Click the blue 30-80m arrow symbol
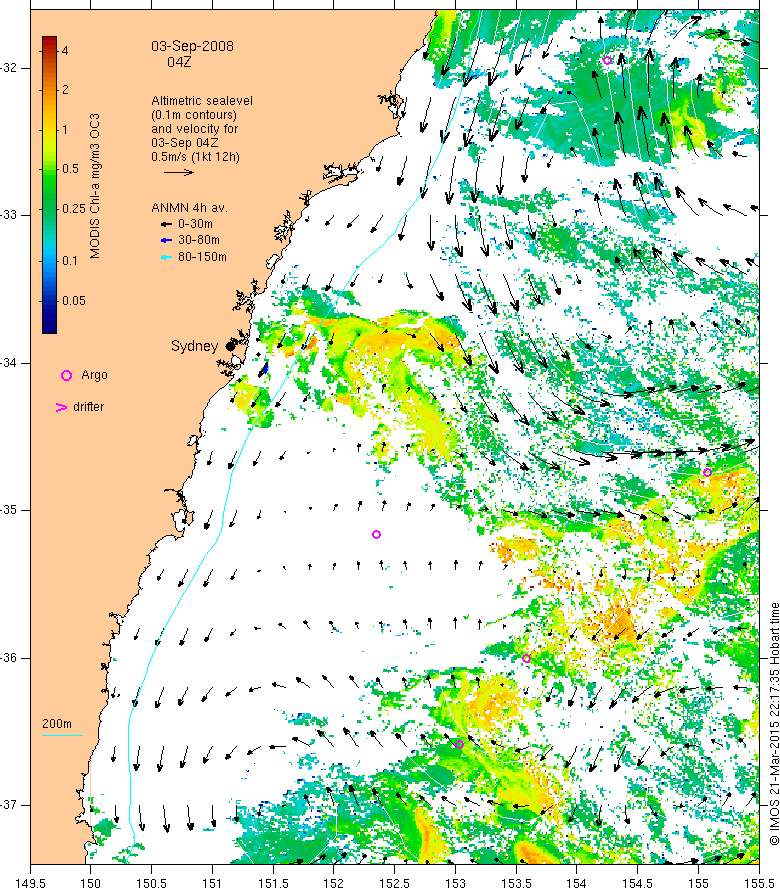Screen dimensions: 780x890 point(166,241)
